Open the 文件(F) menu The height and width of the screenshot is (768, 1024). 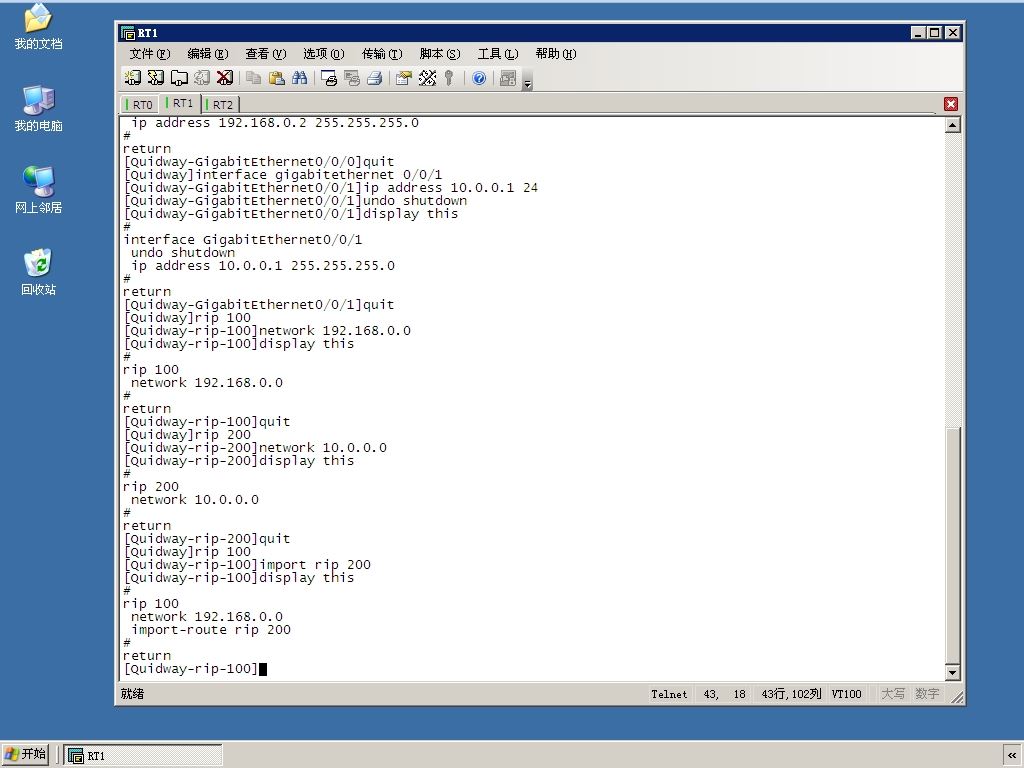click(x=150, y=54)
